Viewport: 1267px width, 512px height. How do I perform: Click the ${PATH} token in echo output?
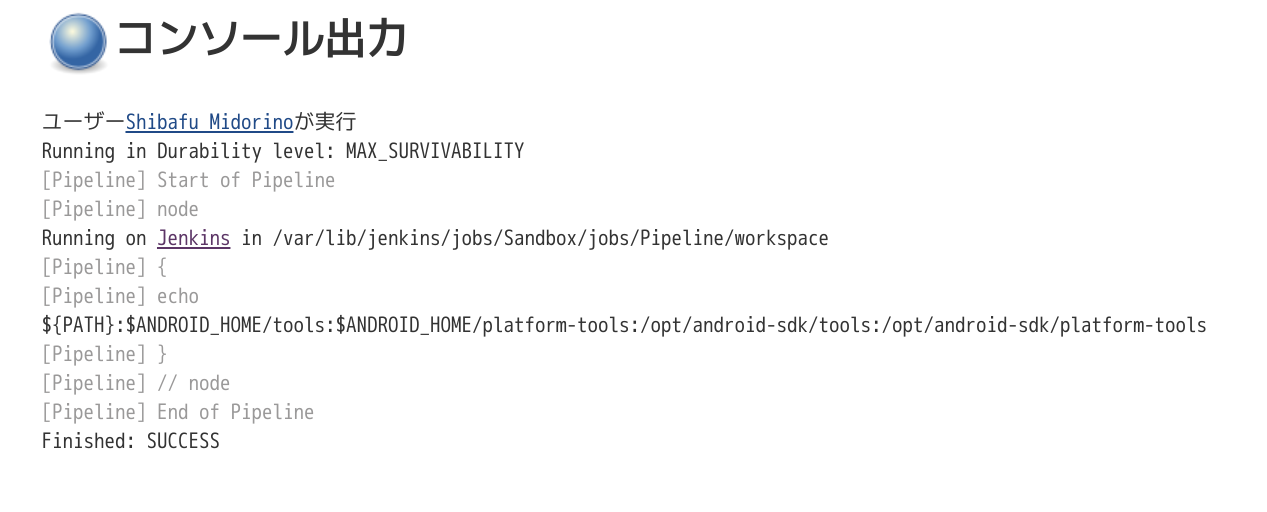[x=78, y=325]
